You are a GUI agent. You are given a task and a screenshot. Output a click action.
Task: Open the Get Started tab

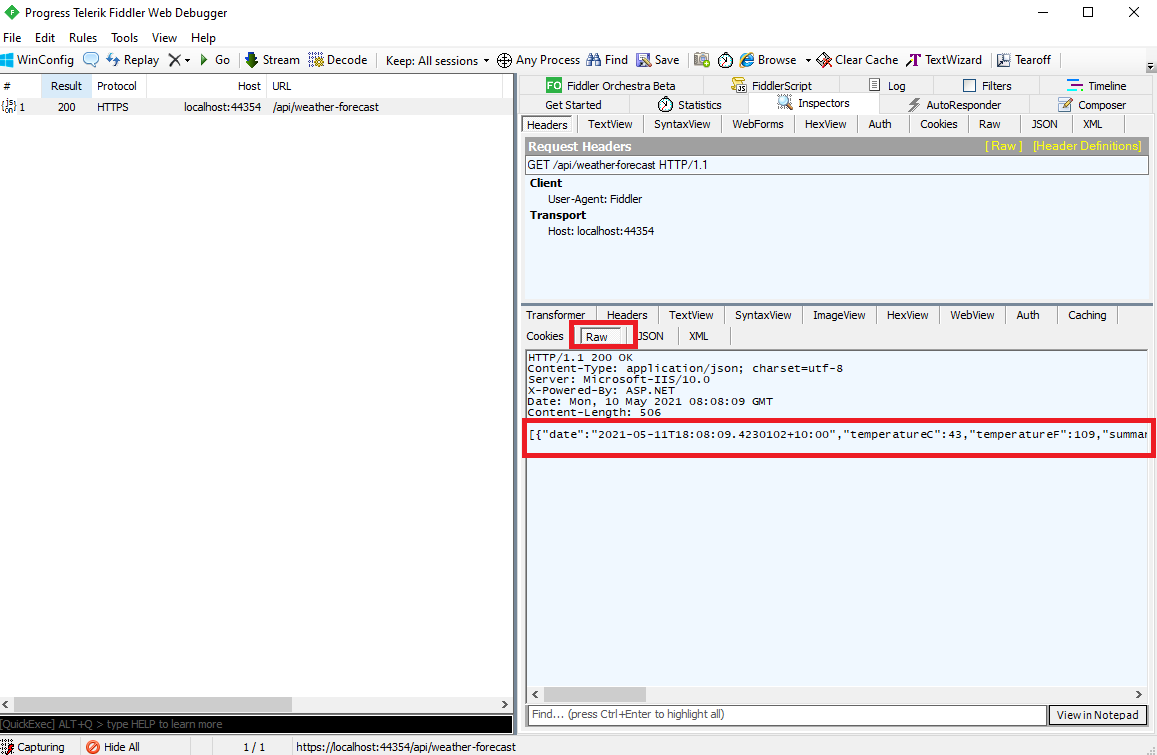pos(573,105)
